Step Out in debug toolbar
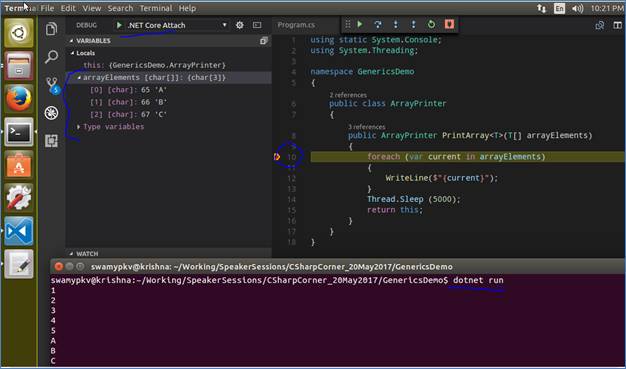 413,24
